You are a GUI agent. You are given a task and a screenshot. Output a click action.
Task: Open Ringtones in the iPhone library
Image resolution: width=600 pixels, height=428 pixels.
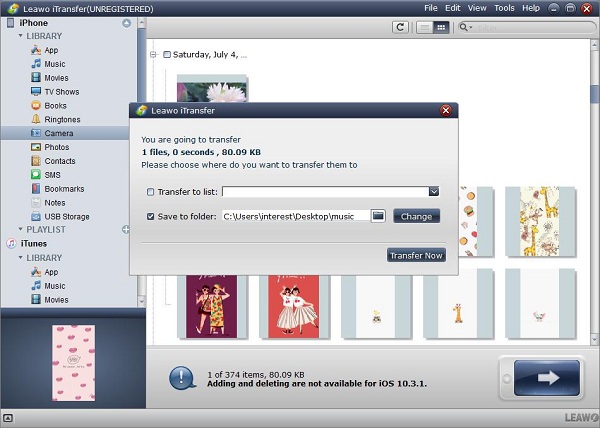61,119
